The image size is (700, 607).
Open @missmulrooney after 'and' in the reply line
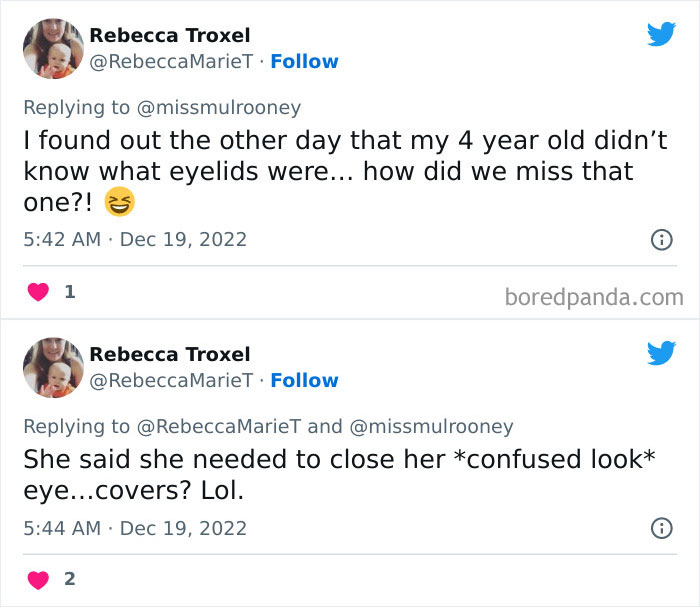click(x=431, y=426)
